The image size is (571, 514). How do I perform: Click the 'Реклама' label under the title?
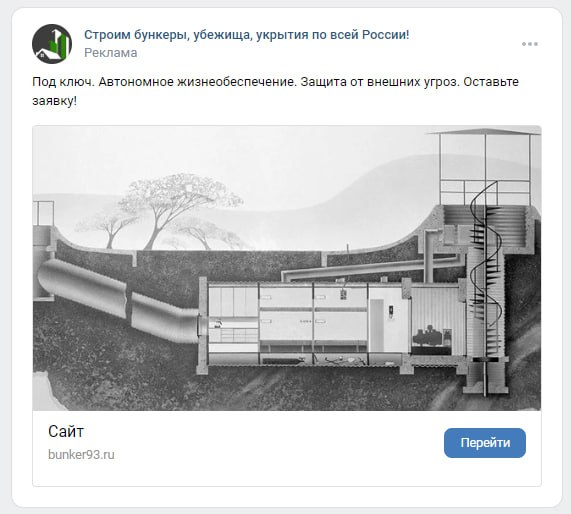(111, 53)
